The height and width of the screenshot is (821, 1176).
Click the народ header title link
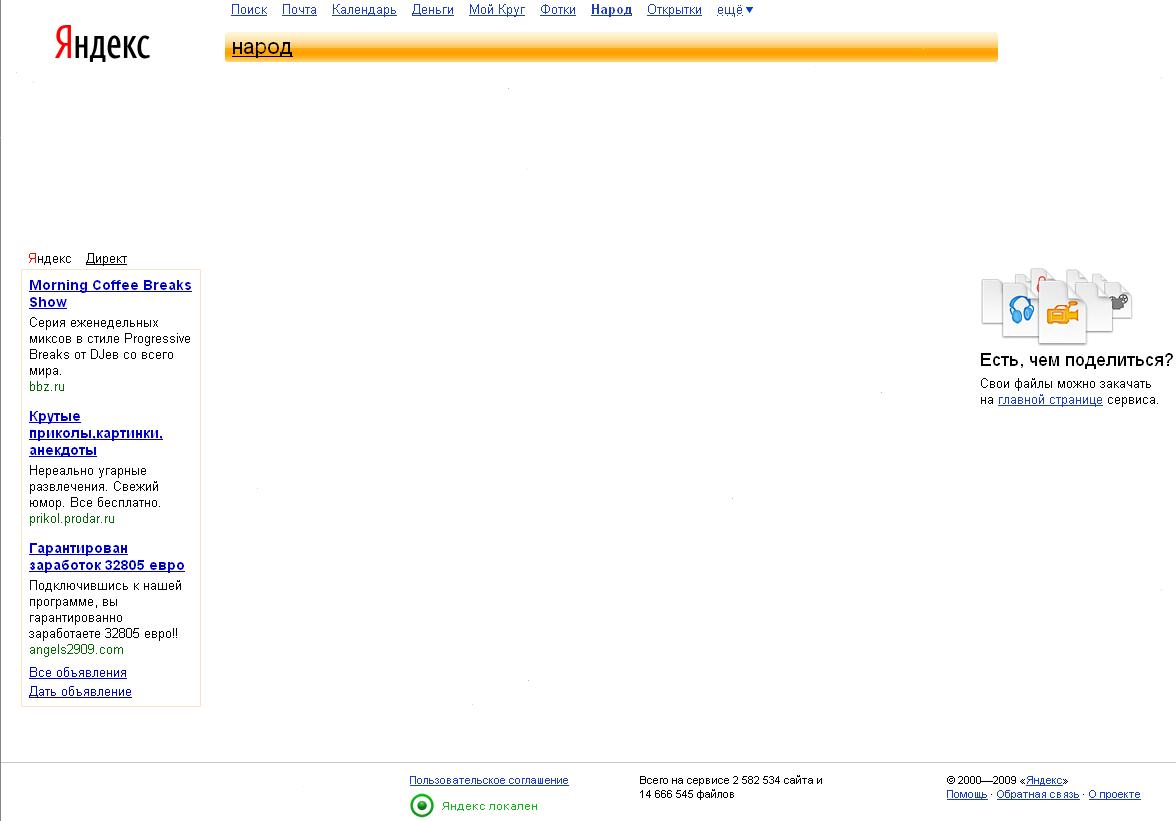(262, 47)
